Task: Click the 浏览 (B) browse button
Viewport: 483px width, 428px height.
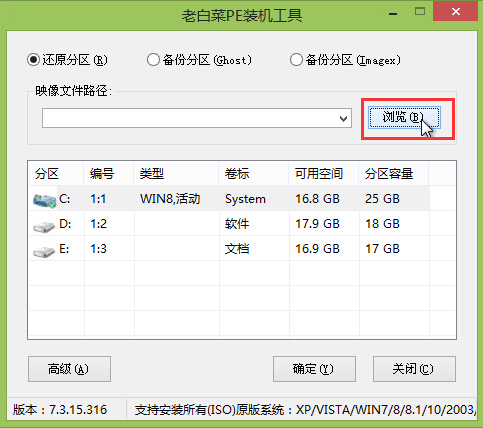Action: pos(404,117)
